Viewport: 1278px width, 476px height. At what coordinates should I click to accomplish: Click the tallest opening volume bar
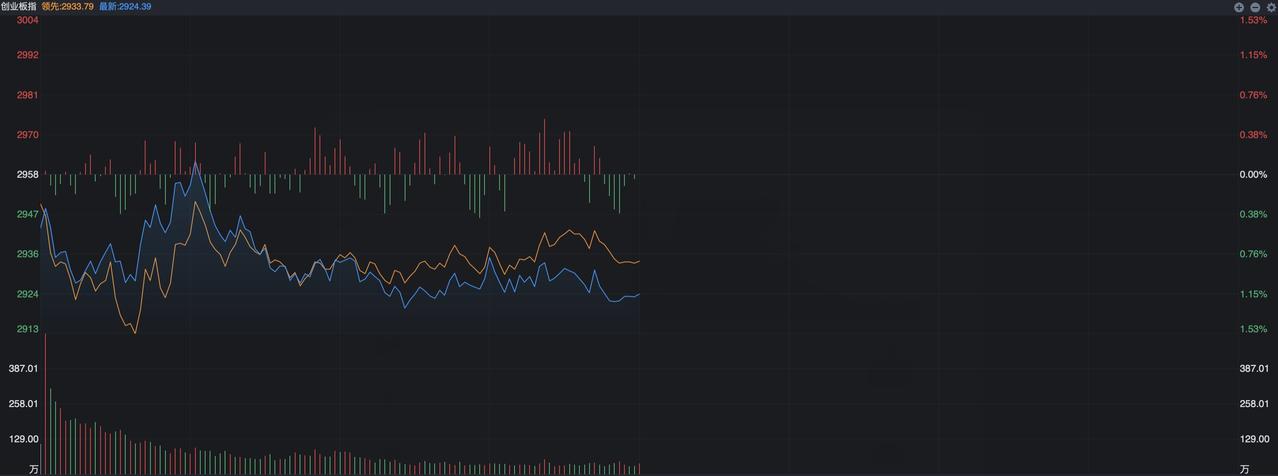[x=45, y=404]
